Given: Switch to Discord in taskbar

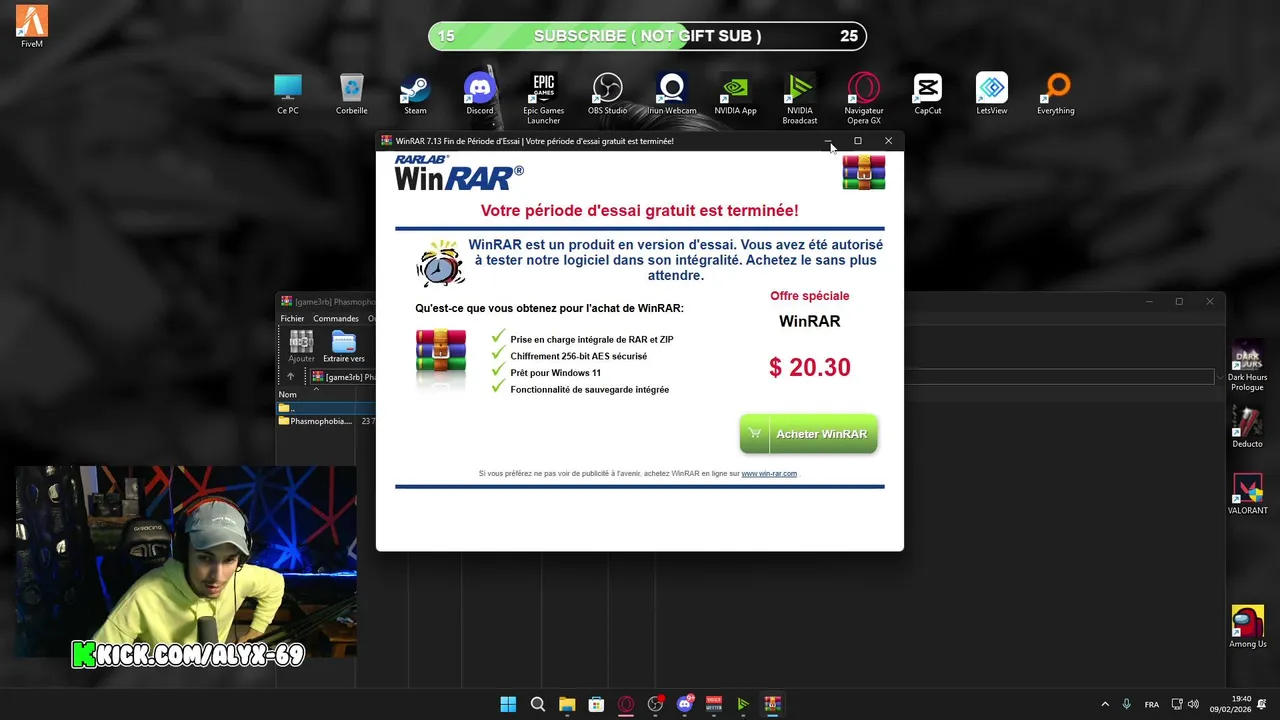Looking at the screenshot, I should click(x=685, y=704).
